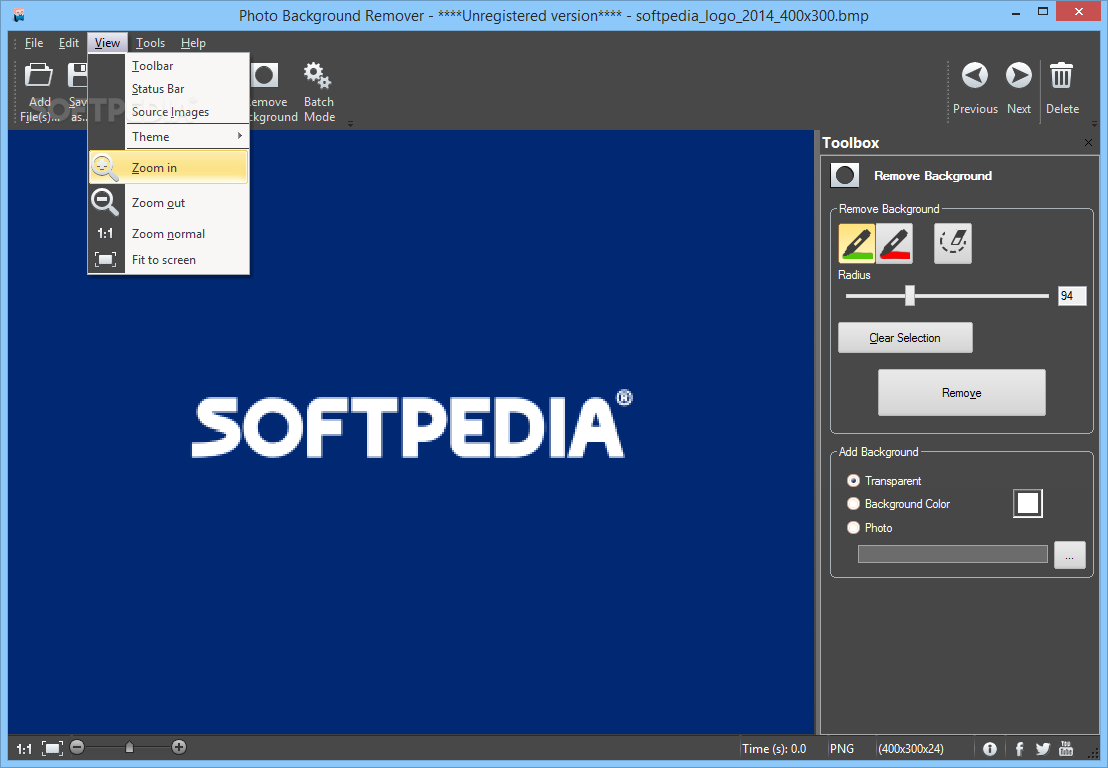Click the (400x300x24) dimensions text

(x=911, y=749)
